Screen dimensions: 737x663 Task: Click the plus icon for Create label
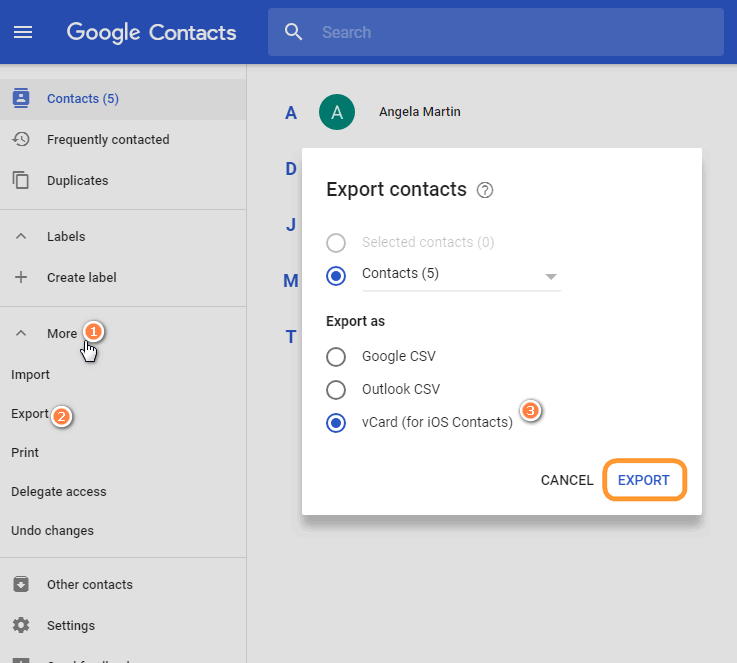click(20, 277)
